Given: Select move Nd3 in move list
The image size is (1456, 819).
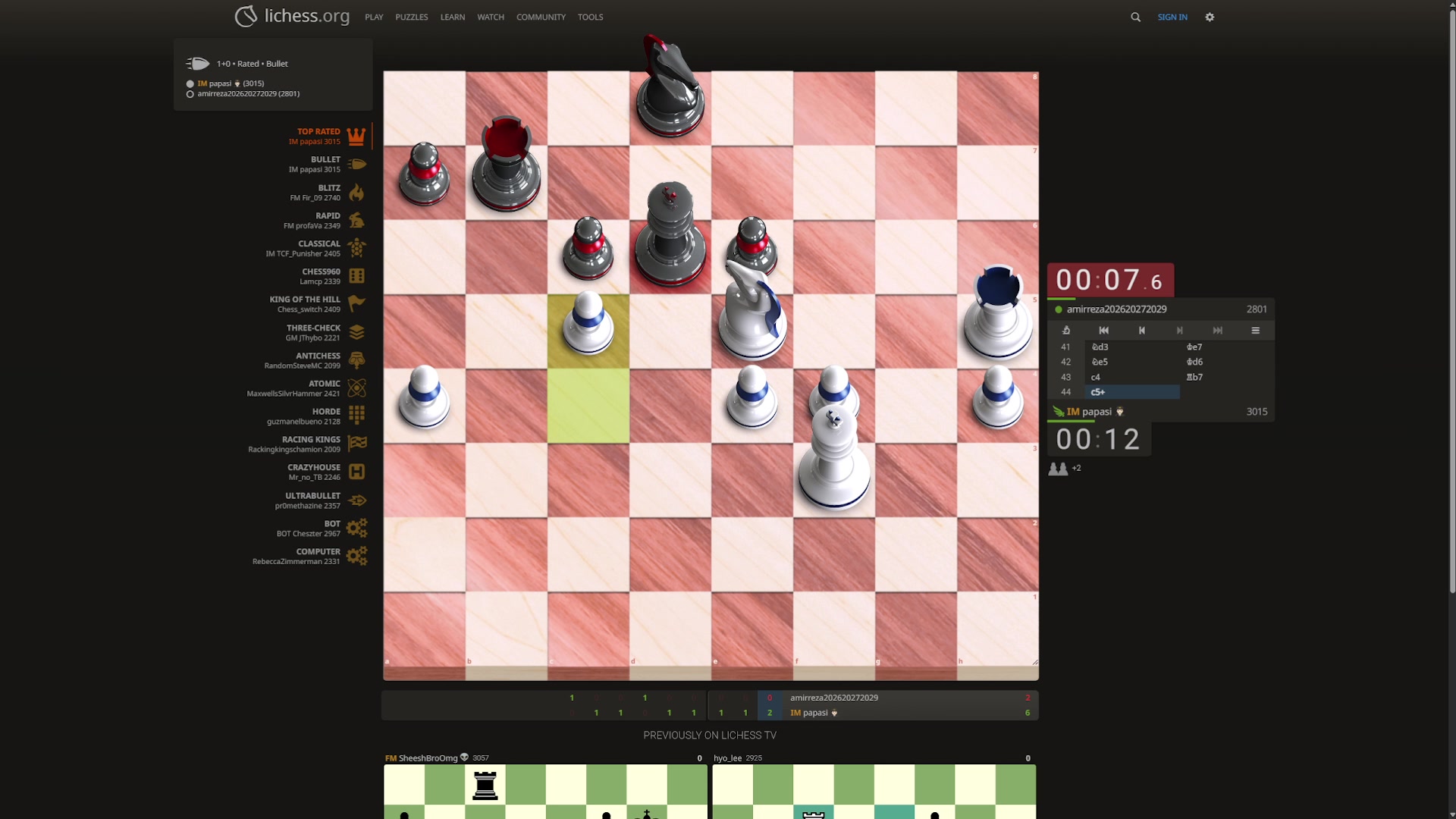Looking at the screenshot, I should 1100,347.
